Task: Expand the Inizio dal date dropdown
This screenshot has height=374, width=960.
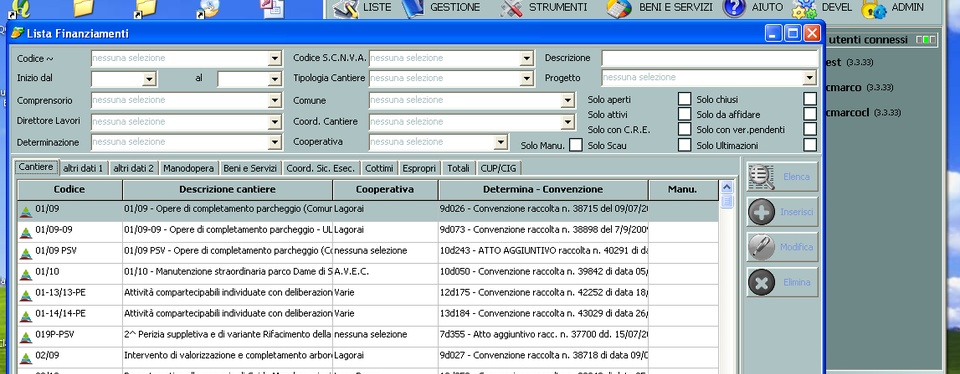Action: (149, 79)
